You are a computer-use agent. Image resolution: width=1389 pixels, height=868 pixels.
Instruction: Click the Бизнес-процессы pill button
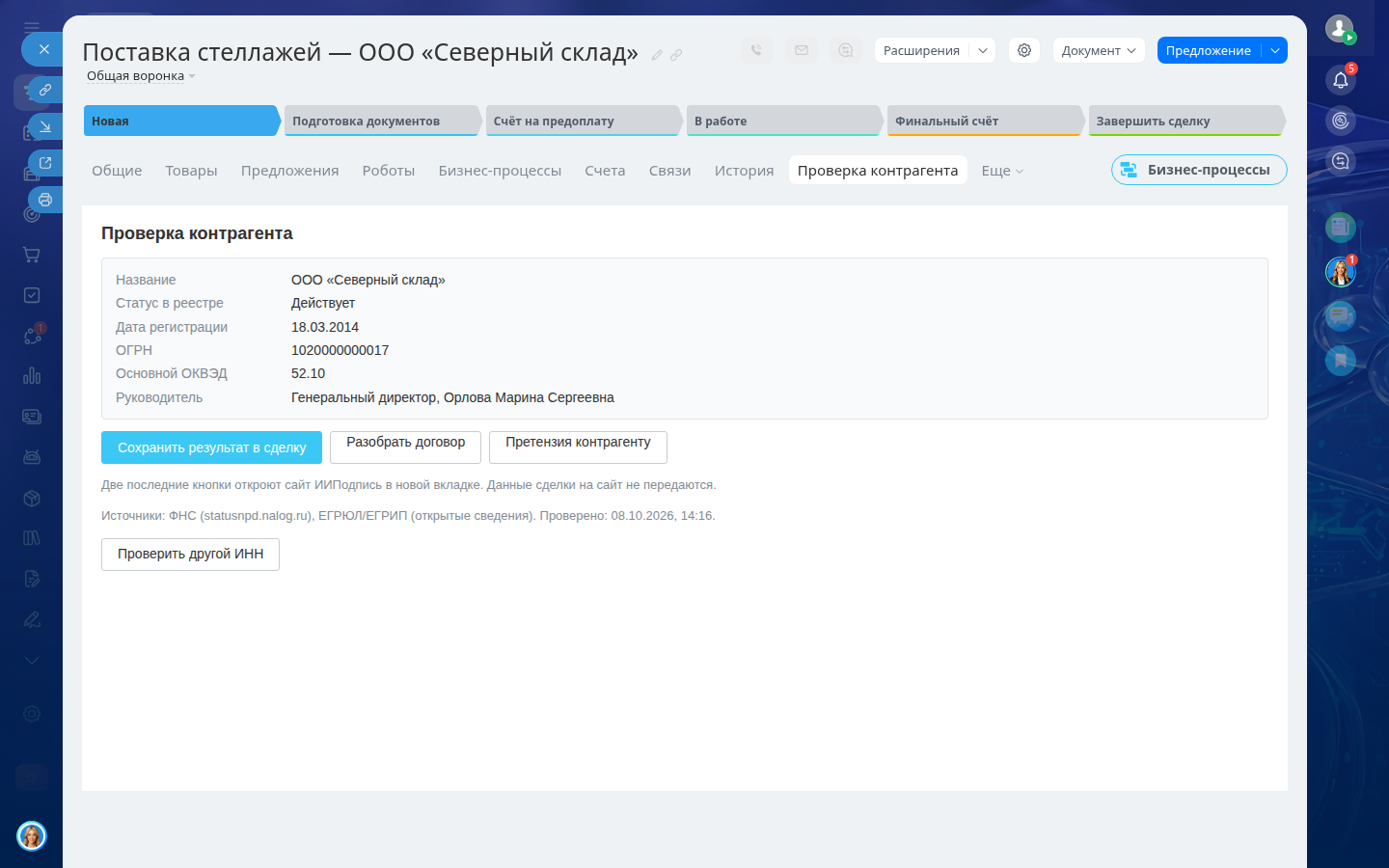pyautogui.click(x=1199, y=170)
